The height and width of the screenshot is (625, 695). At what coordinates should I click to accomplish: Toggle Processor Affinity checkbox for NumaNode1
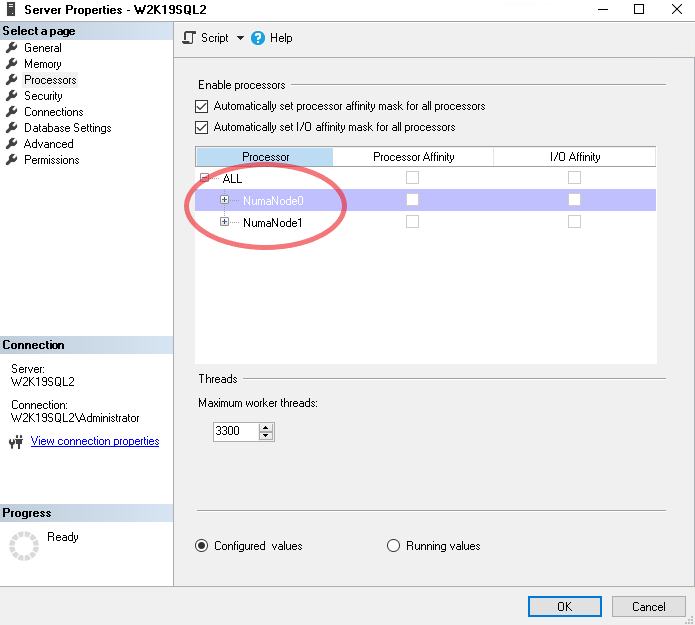click(412, 221)
